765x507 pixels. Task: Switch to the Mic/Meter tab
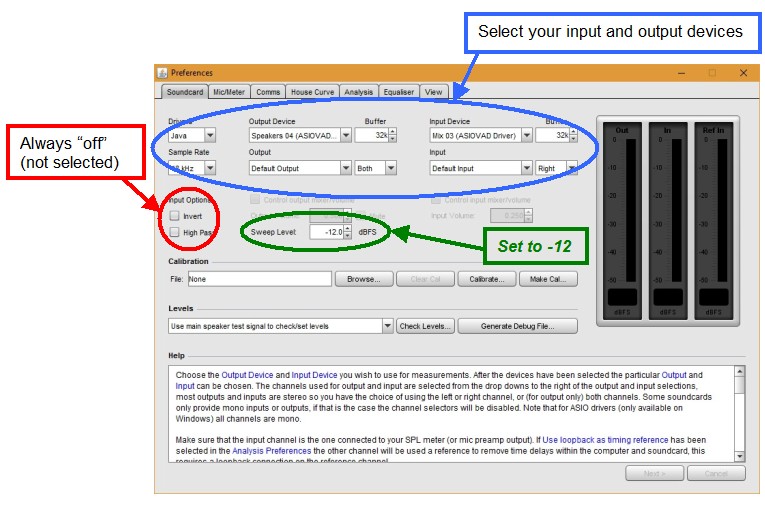[x=228, y=92]
